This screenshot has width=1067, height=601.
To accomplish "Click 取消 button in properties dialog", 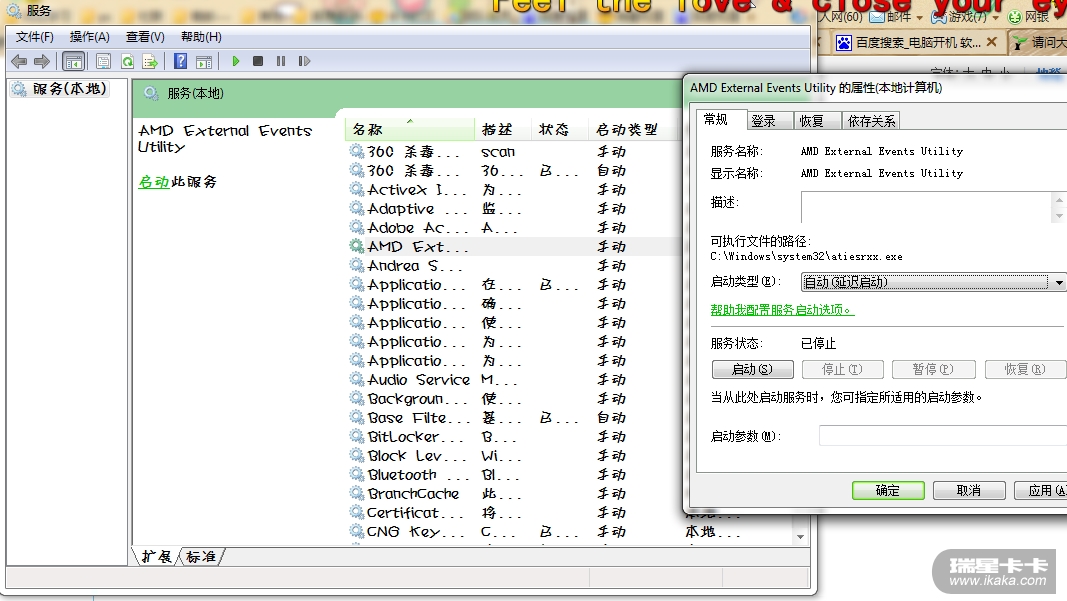I will point(969,490).
